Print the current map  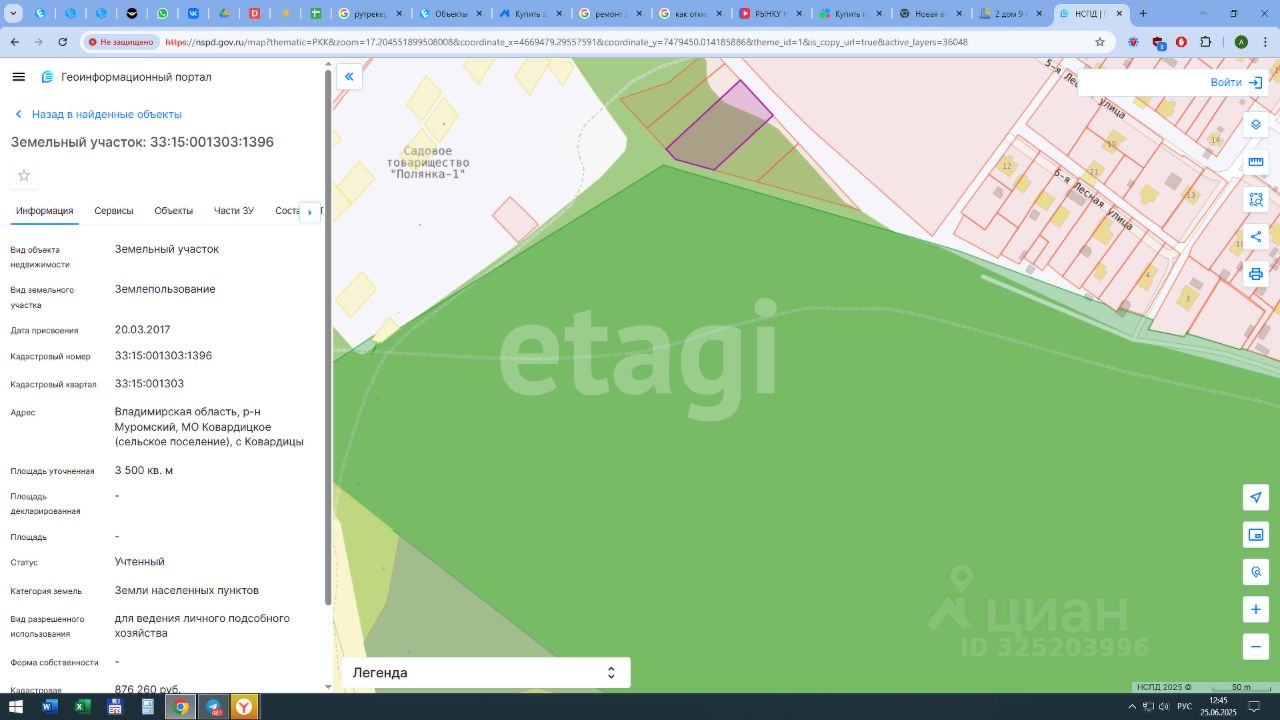point(1256,274)
